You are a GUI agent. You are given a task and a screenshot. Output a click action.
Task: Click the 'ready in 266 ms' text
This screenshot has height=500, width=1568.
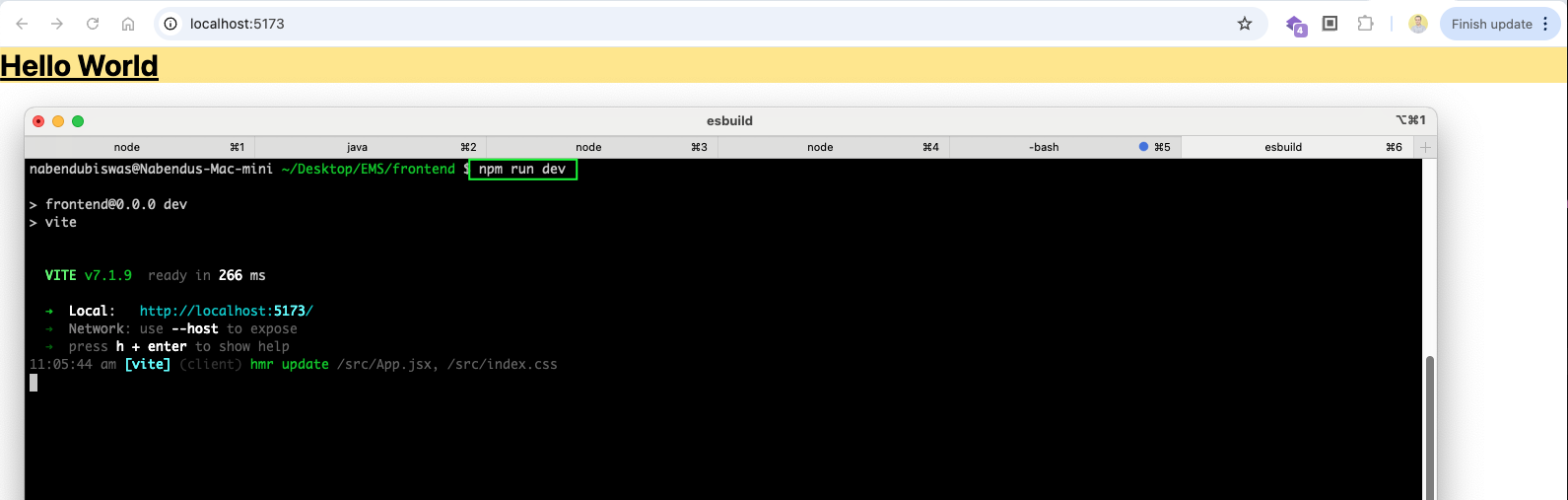point(207,275)
